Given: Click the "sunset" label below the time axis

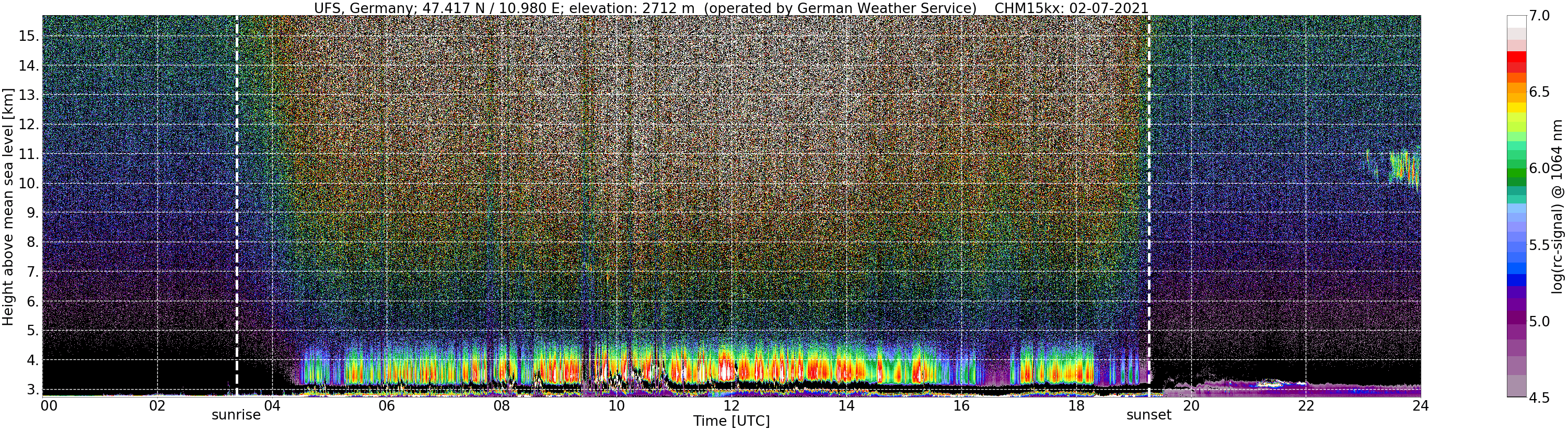Looking at the screenshot, I should click(1148, 415).
